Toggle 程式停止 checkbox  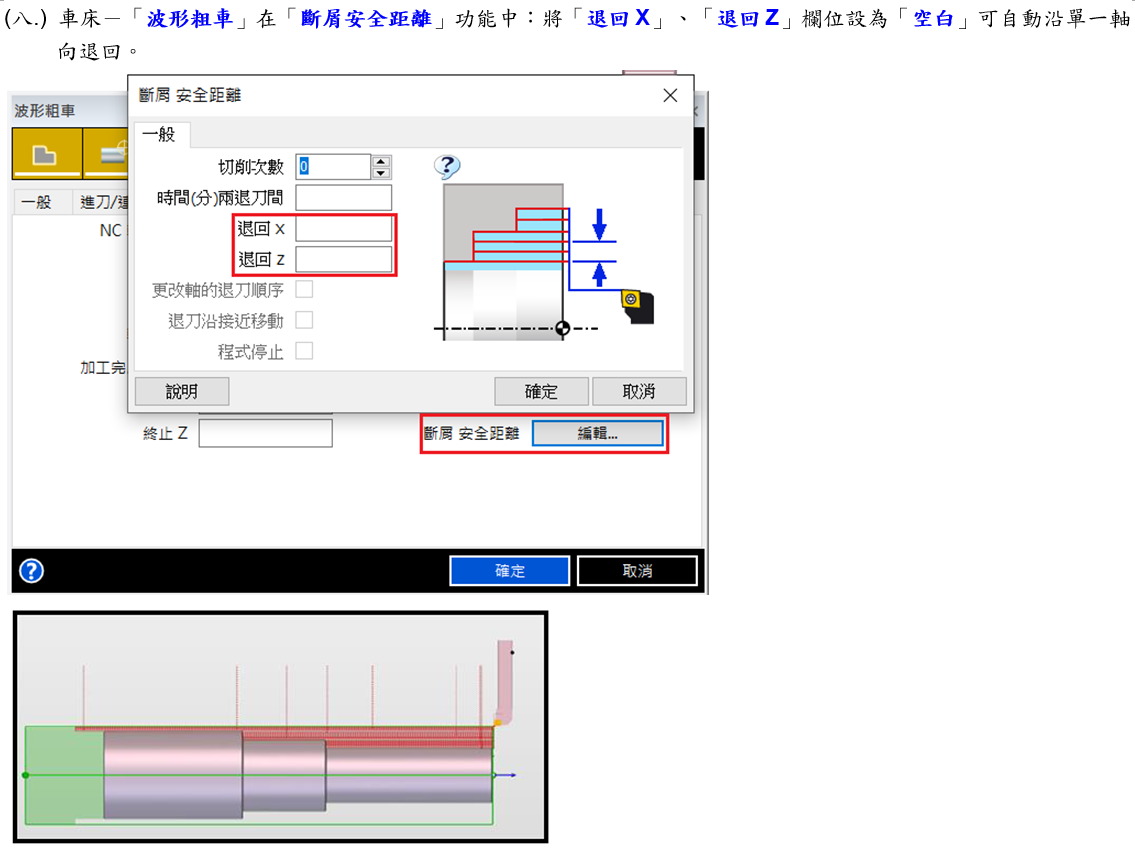coord(304,351)
